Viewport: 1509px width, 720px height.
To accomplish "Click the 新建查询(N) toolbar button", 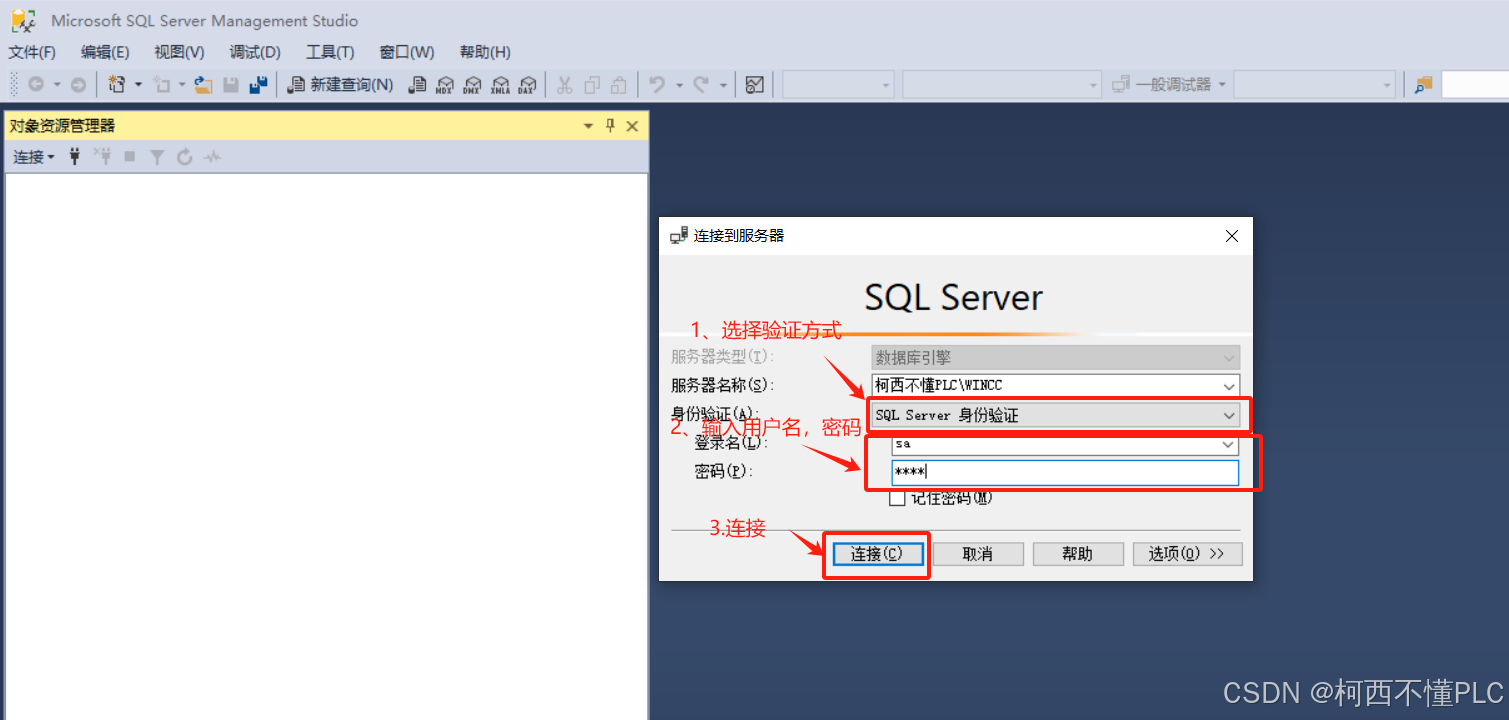I will (340, 85).
